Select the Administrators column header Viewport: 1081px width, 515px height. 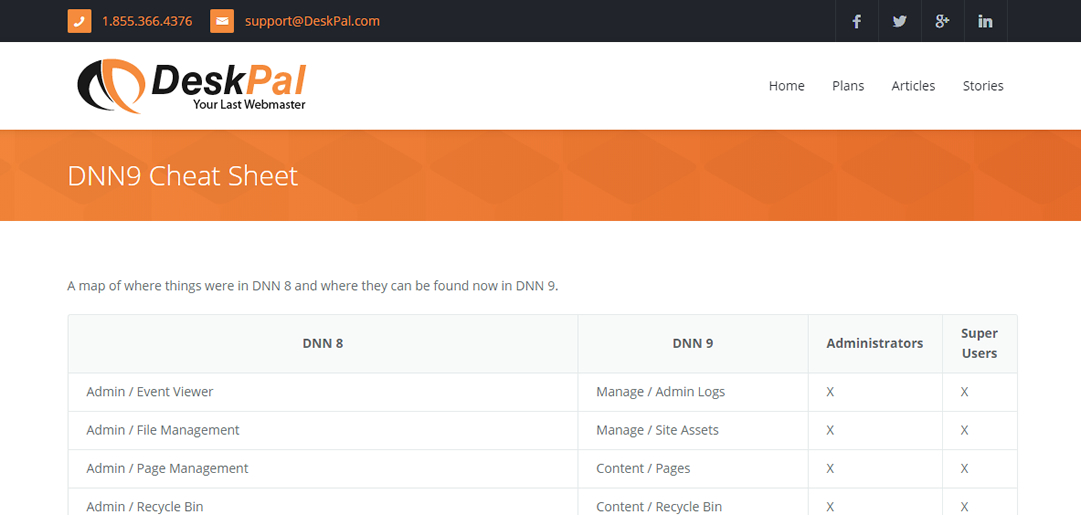coord(875,344)
